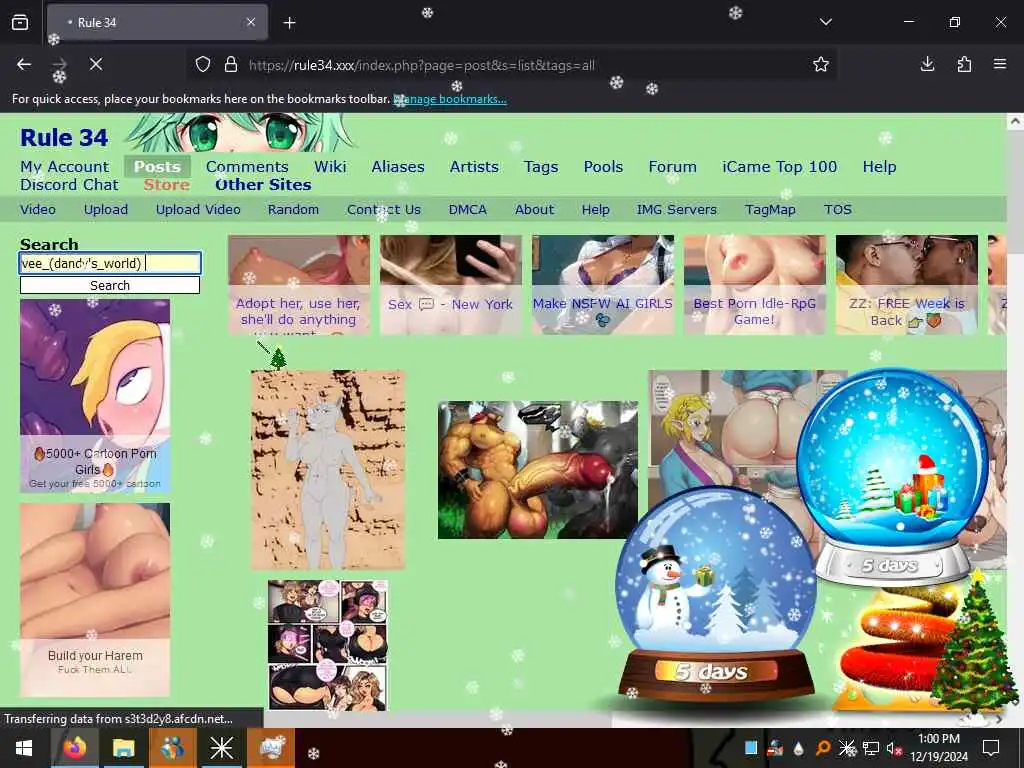Open the Discord Chat link
This screenshot has height=768, width=1024.
[x=69, y=185]
